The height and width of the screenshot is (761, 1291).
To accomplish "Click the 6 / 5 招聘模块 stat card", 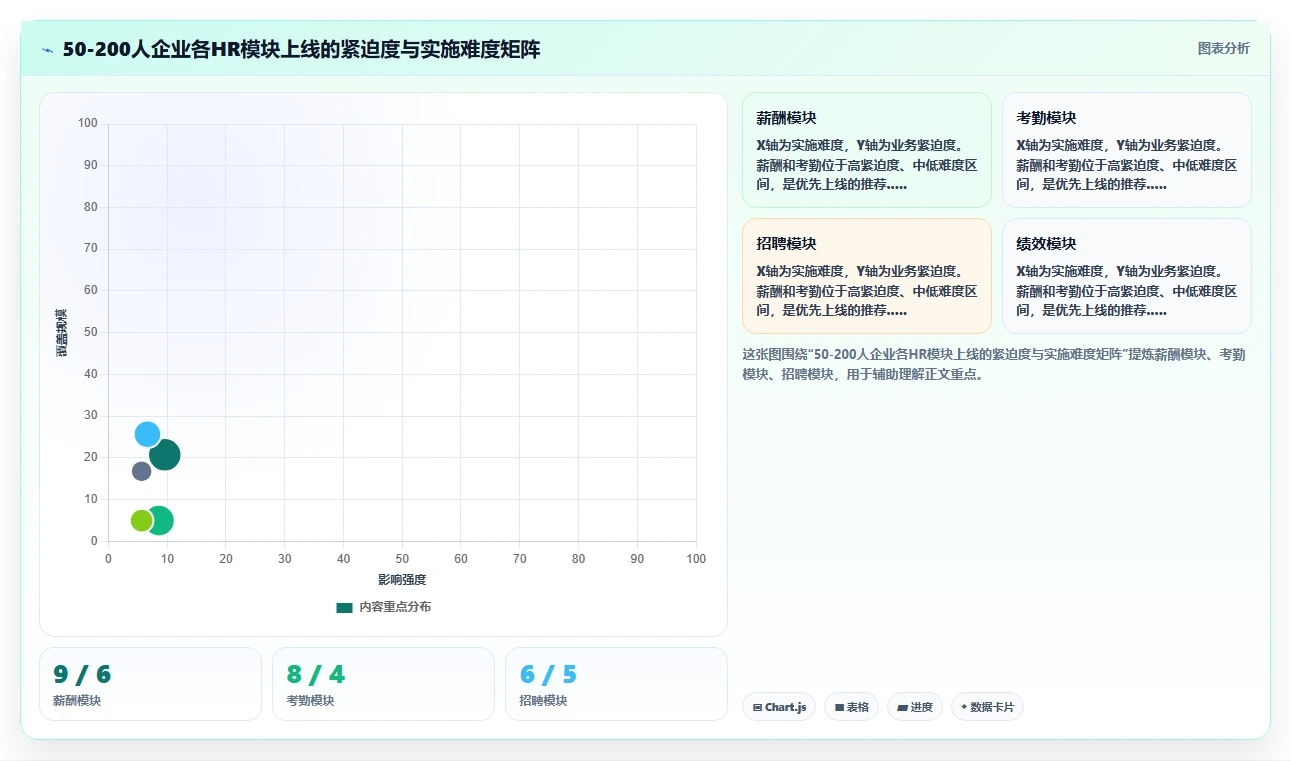I will coord(616,684).
